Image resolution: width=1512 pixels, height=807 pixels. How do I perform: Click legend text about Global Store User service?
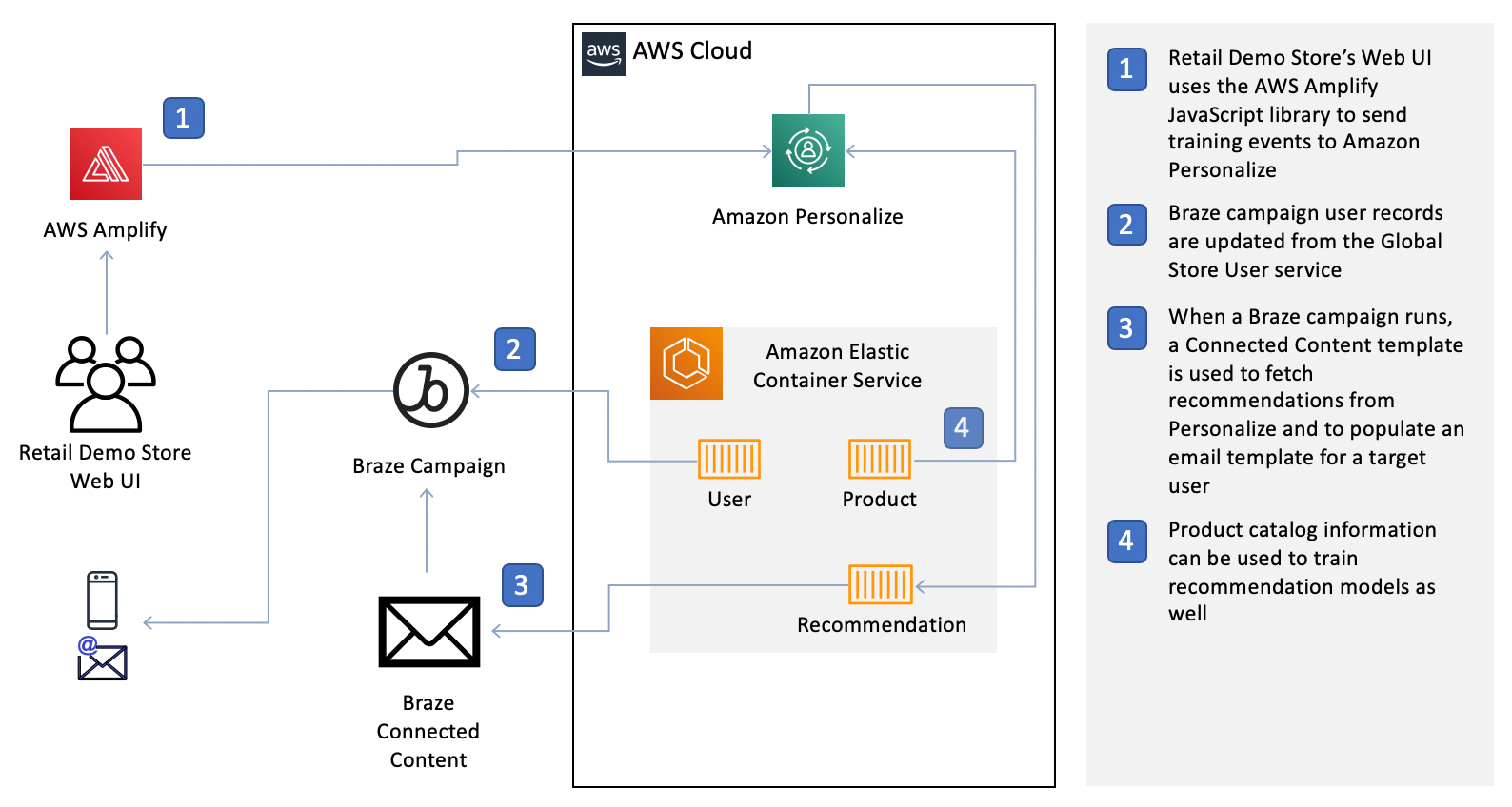pyautogui.click(x=1304, y=242)
